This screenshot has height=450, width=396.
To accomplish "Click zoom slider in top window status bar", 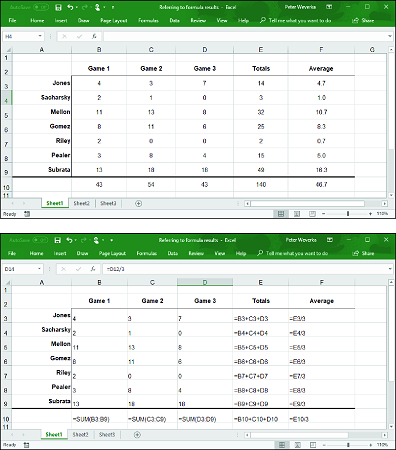I will (348, 214).
